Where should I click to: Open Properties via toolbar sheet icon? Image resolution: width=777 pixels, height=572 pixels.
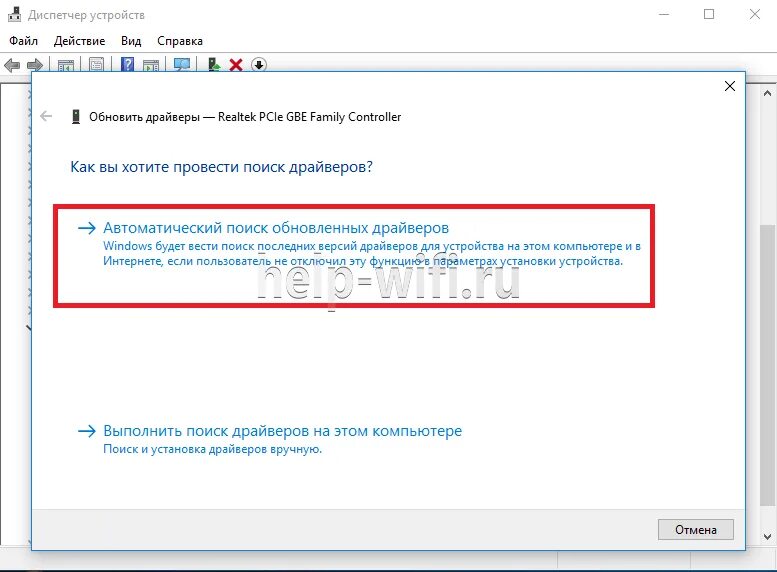tap(97, 65)
